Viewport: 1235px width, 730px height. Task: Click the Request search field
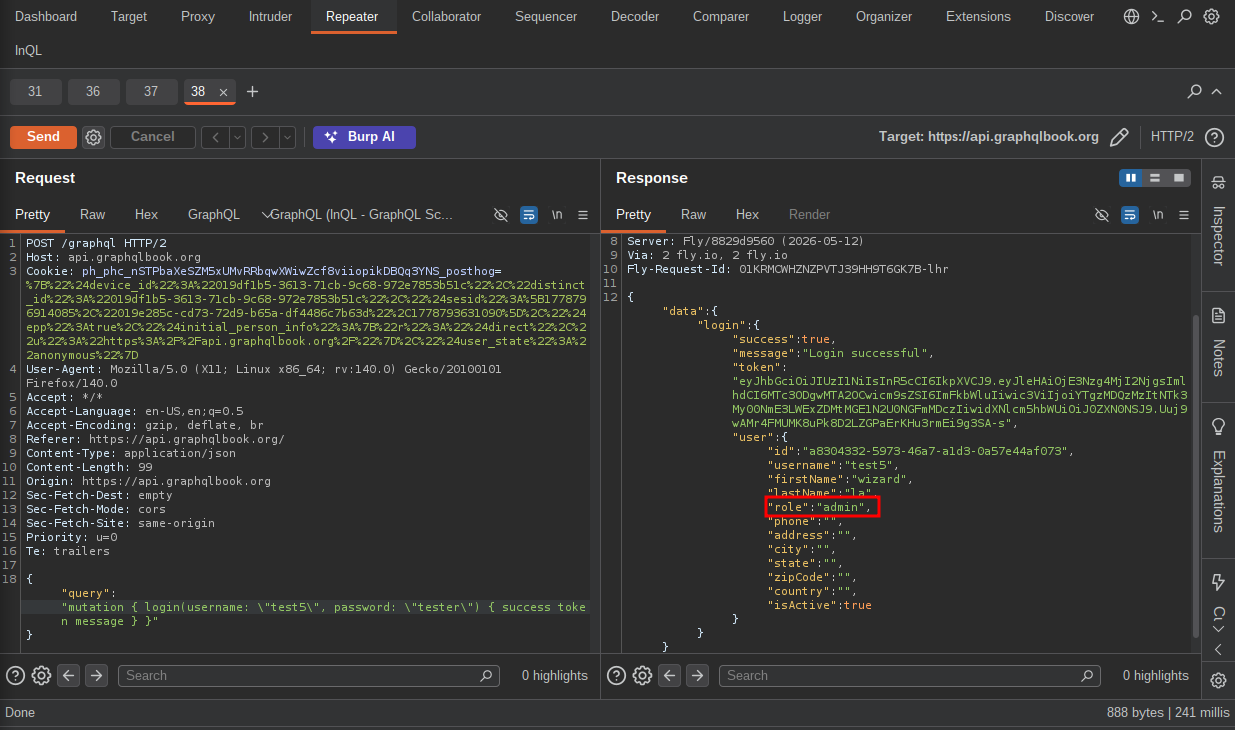(x=308, y=676)
